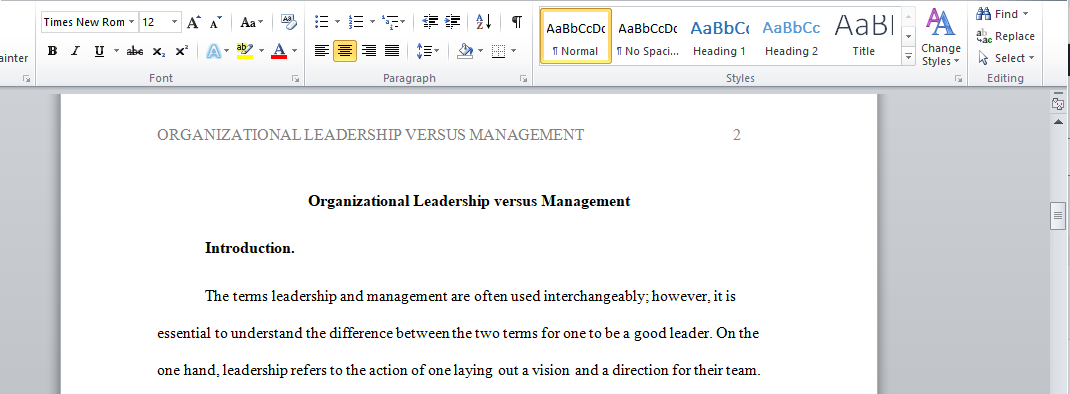Apply the yellow text highlight color
This screenshot has height=394, width=1070.
[244, 51]
